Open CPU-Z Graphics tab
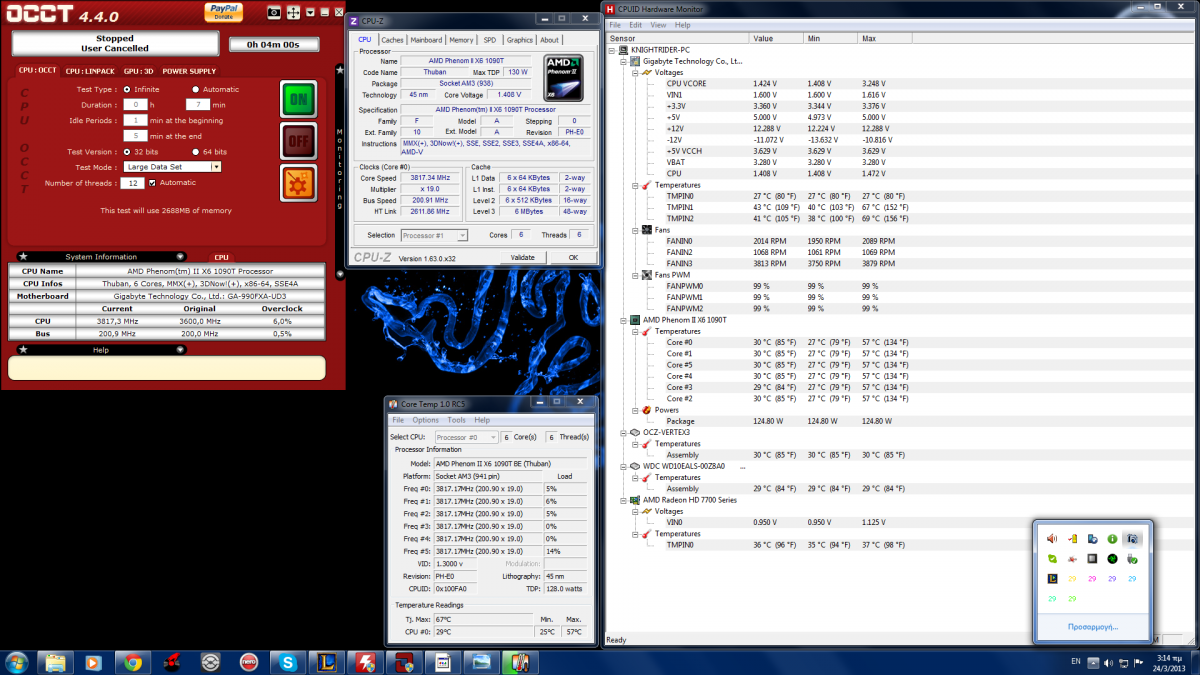This screenshot has width=1200, height=675. (x=519, y=40)
